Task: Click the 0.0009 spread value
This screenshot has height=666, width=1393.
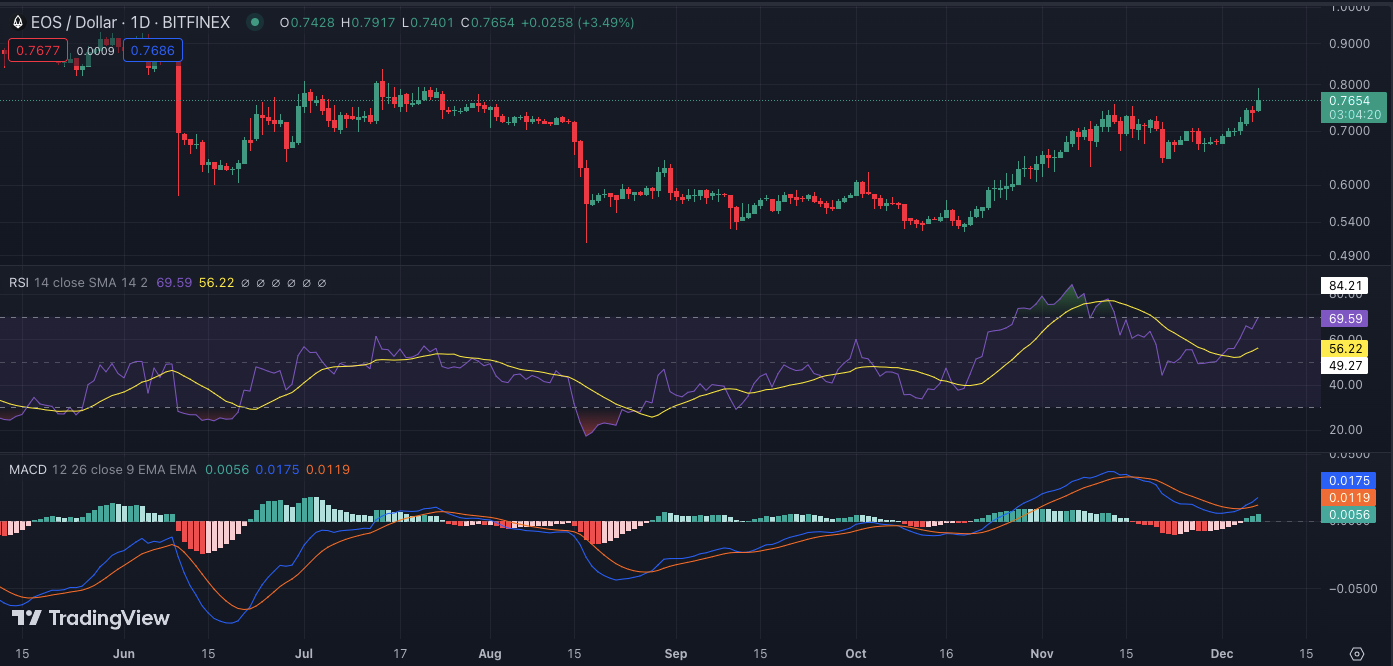Action: (x=96, y=50)
